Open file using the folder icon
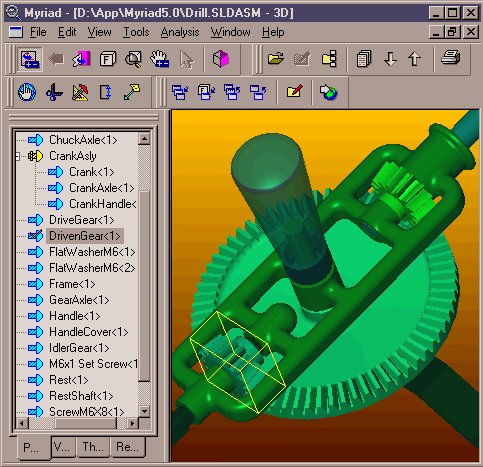Image resolution: width=483 pixels, height=467 pixels. click(276, 59)
